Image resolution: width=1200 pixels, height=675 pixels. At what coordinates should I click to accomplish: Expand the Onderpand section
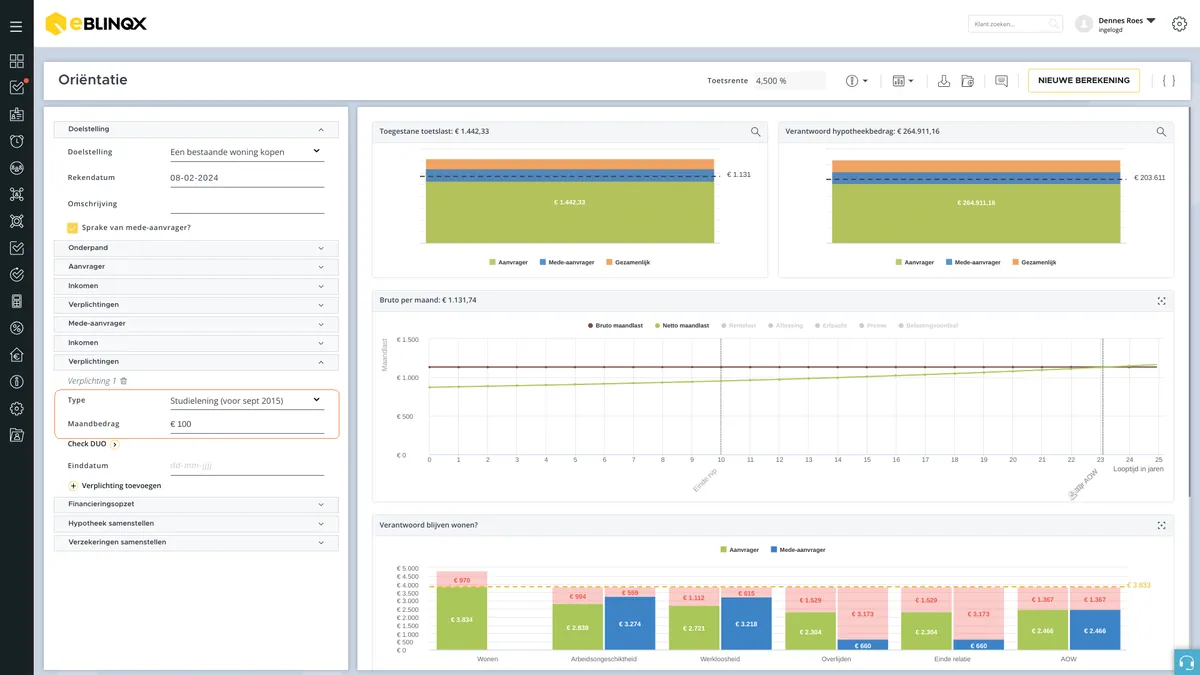196,248
